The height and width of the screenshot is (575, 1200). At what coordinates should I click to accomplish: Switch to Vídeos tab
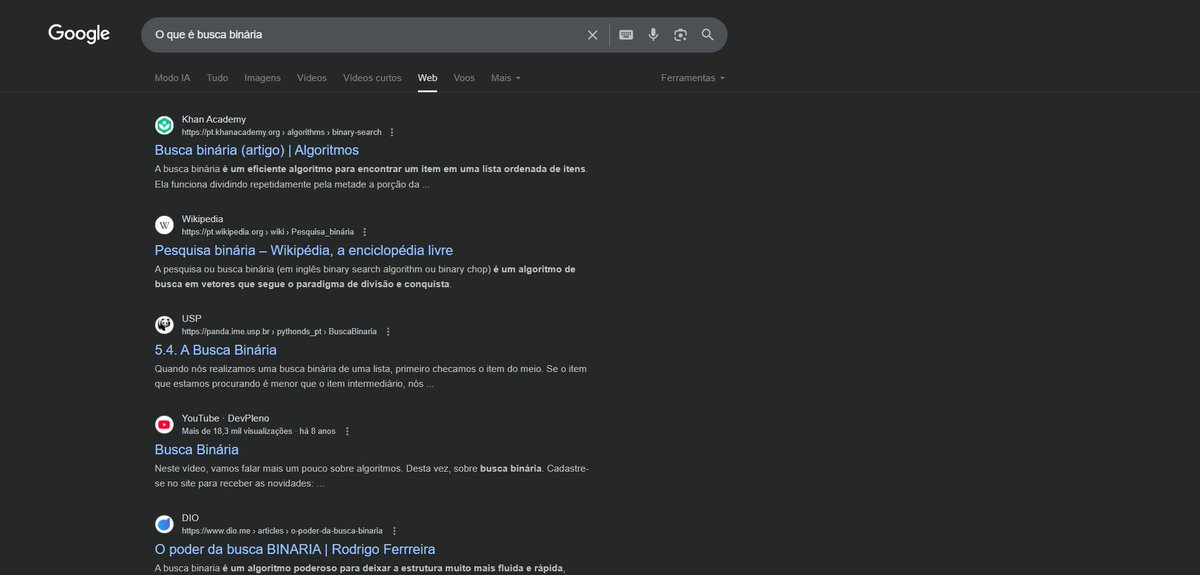312,78
